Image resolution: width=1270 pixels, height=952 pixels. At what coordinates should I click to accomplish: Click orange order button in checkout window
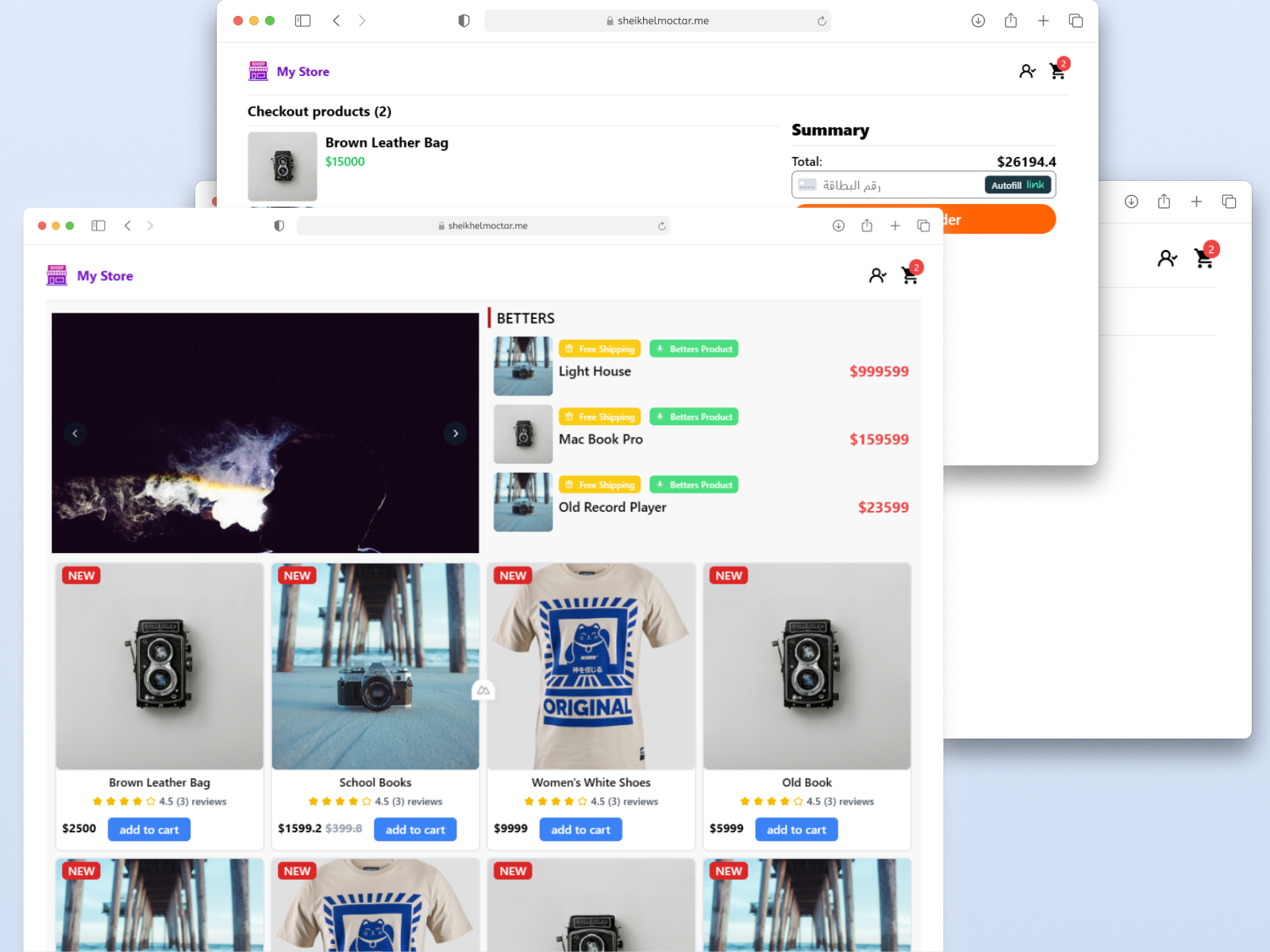coord(998,219)
